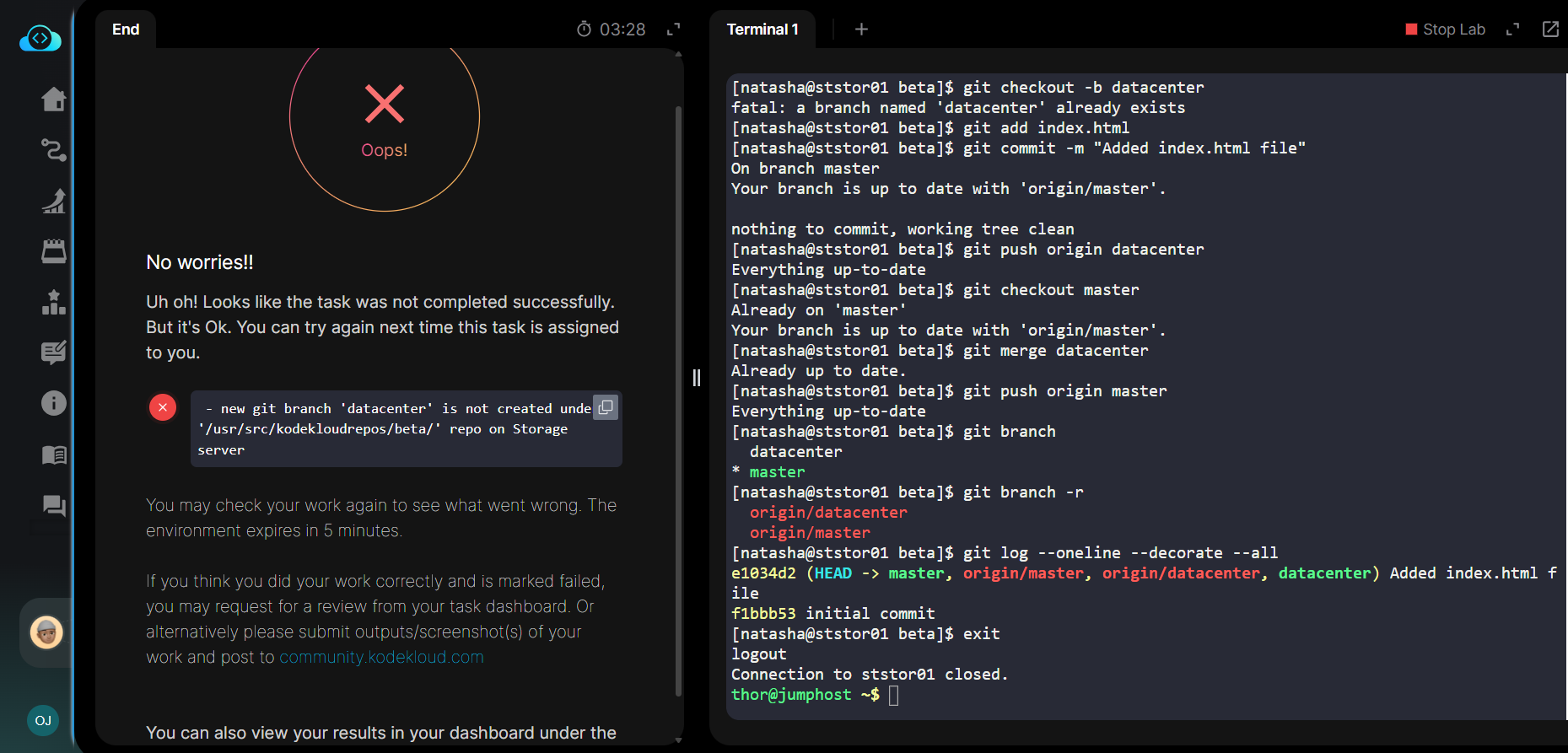The width and height of the screenshot is (1568, 753).
Task: Select the End tab
Action: point(126,30)
